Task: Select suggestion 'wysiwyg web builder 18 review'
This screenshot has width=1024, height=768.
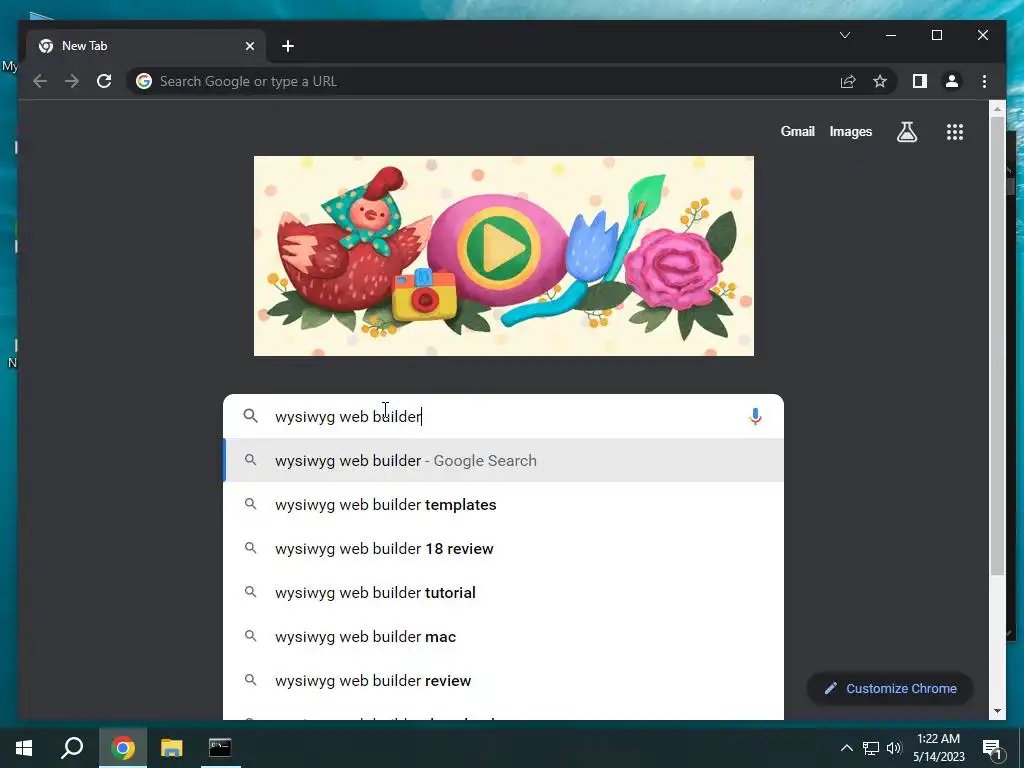Action: coord(503,549)
